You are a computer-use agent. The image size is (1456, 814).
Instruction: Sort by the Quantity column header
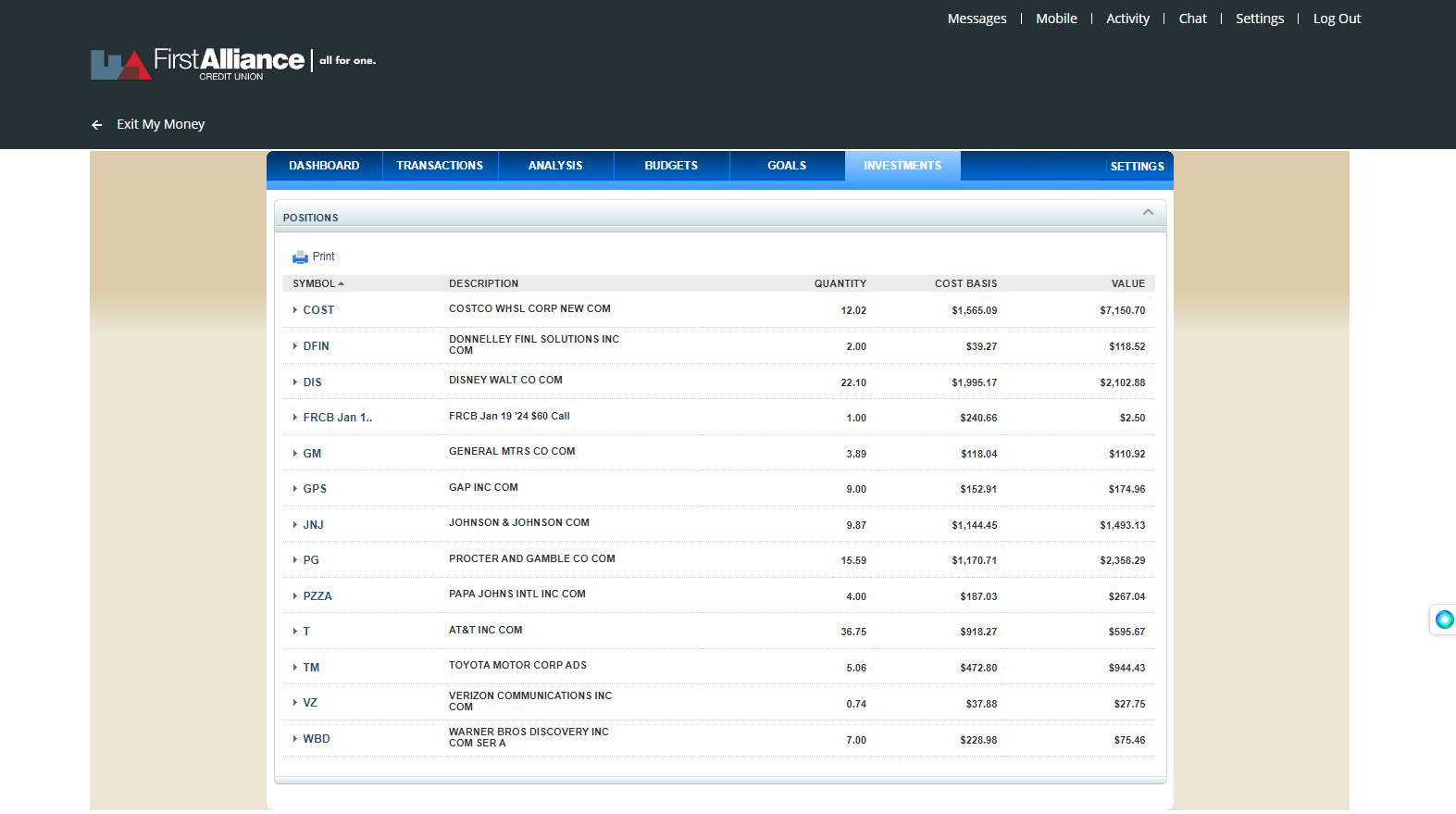(x=840, y=283)
